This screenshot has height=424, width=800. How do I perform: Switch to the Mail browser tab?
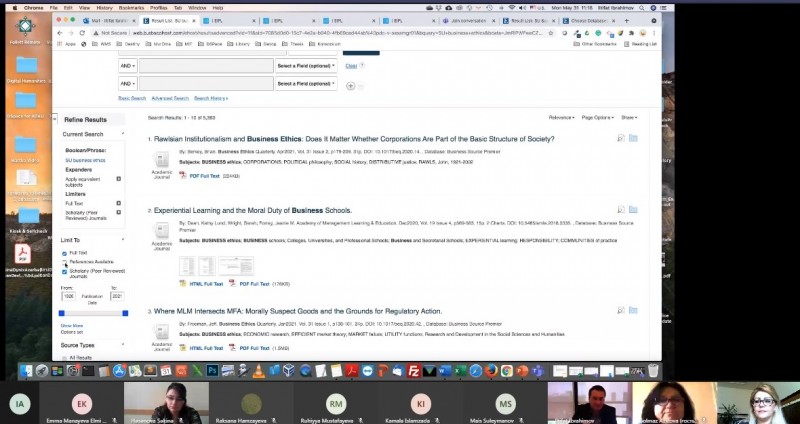(107, 20)
